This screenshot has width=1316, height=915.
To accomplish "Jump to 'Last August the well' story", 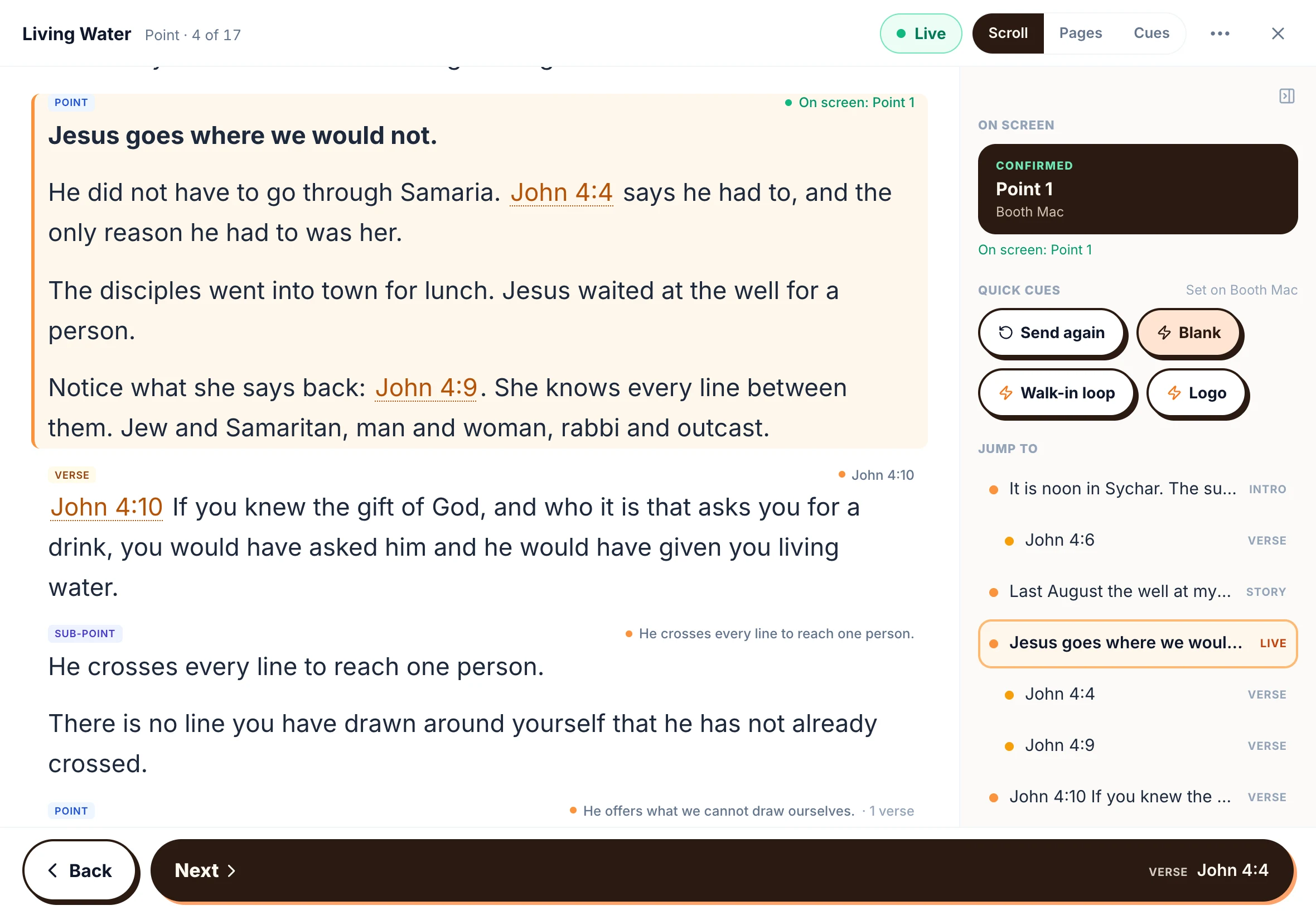I will pyautogui.click(x=1137, y=591).
